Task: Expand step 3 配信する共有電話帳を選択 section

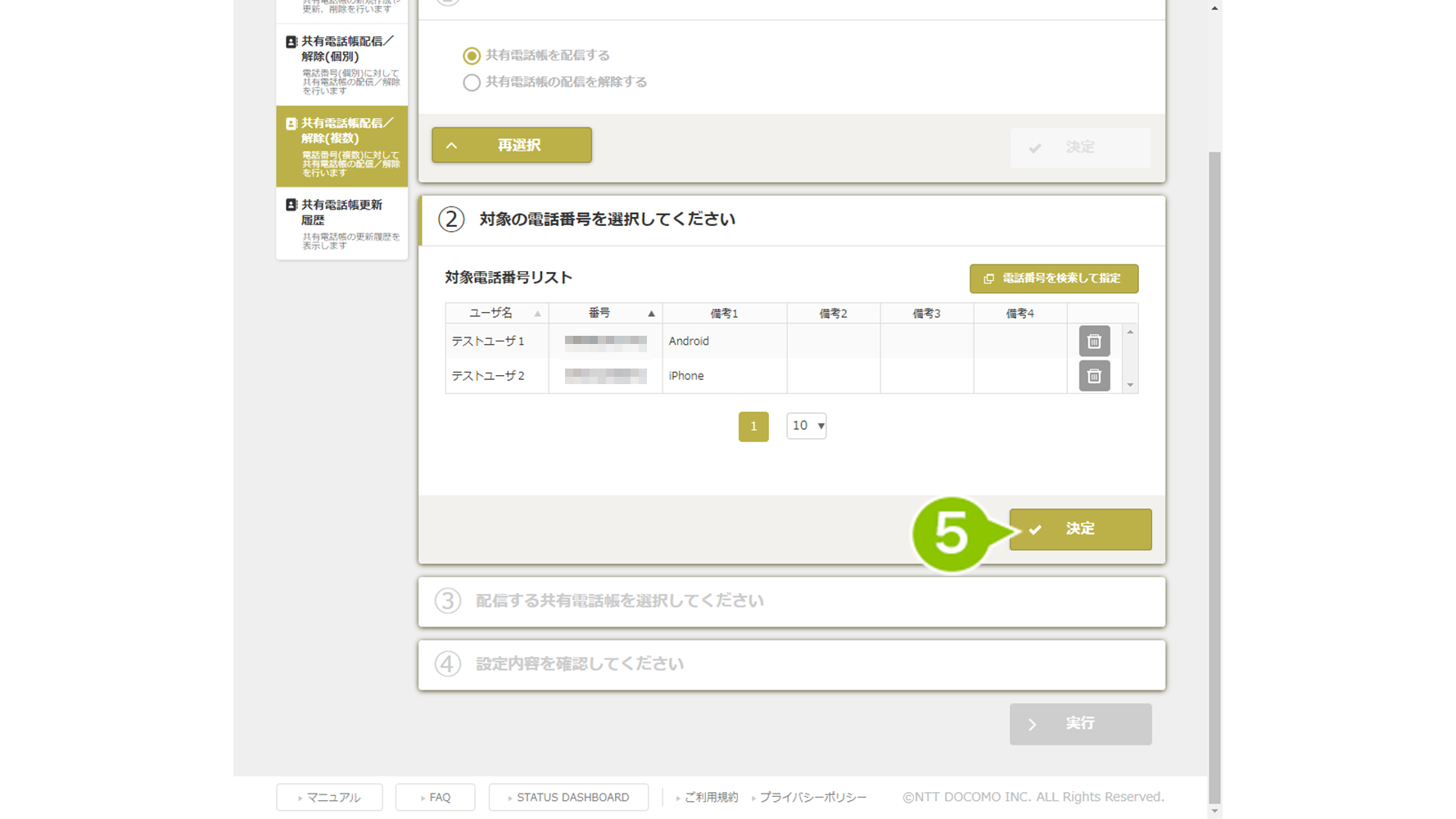Action: pyautogui.click(x=791, y=601)
